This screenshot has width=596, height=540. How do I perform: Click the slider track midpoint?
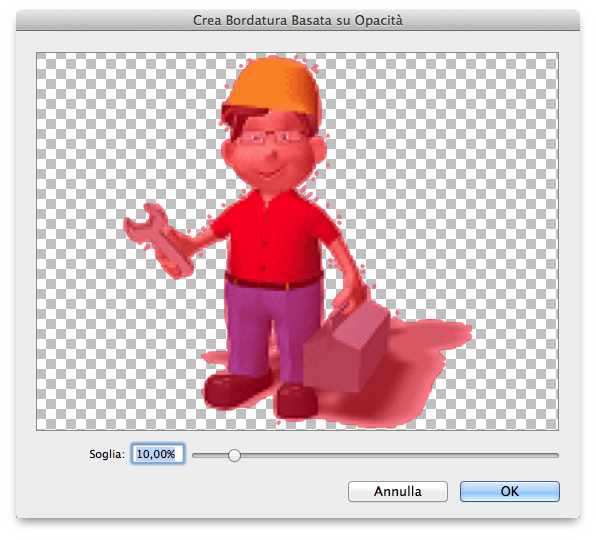pyautogui.click(x=376, y=455)
